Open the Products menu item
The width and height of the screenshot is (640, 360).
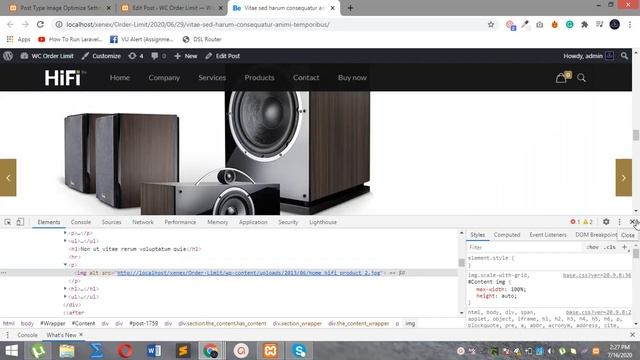pyautogui.click(x=260, y=78)
